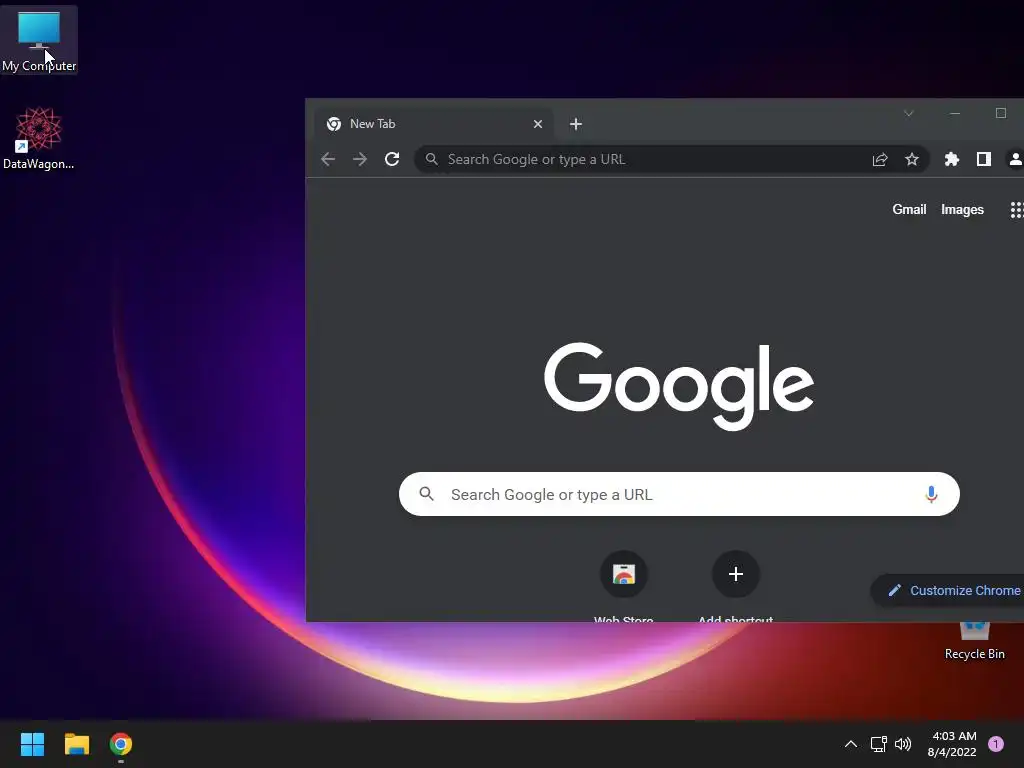
Task: Launch File Explorer from the taskbar
Action: click(x=76, y=744)
